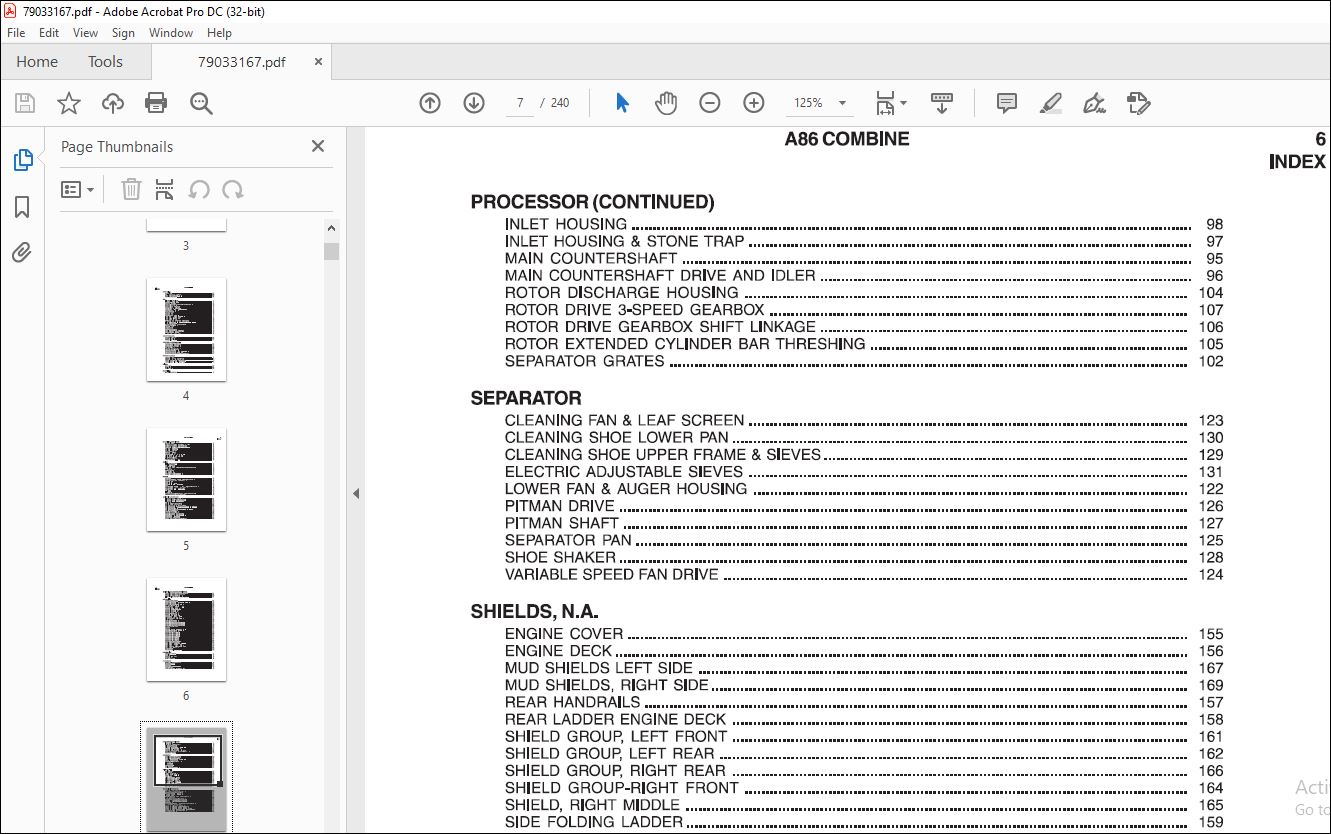Image resolution: width=1331 pixels, height=834 pixels.
Task: Open the thumbnails options dropdown menu
Action: click(x=77, y=189)
